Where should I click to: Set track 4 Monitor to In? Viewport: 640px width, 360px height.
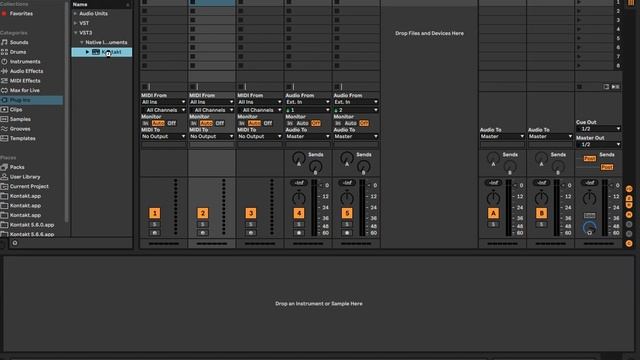(290, 123)
